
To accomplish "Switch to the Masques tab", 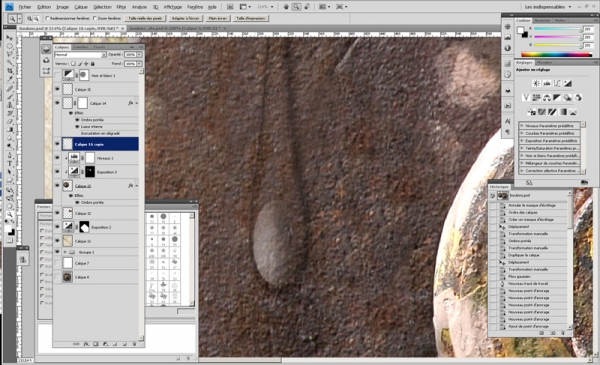I will [x=544, y=62].
